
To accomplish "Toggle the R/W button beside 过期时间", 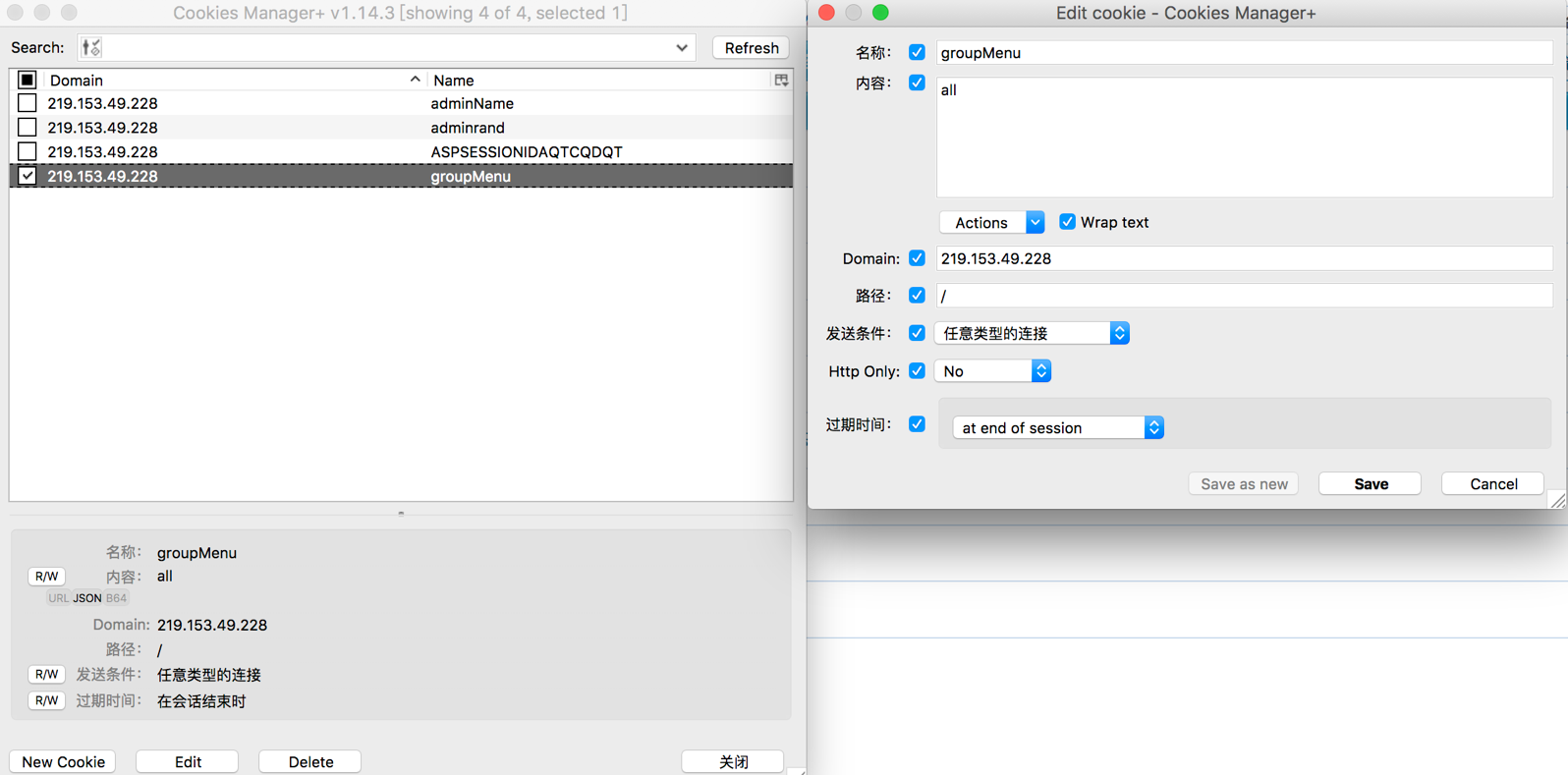I will pos(46,701).
